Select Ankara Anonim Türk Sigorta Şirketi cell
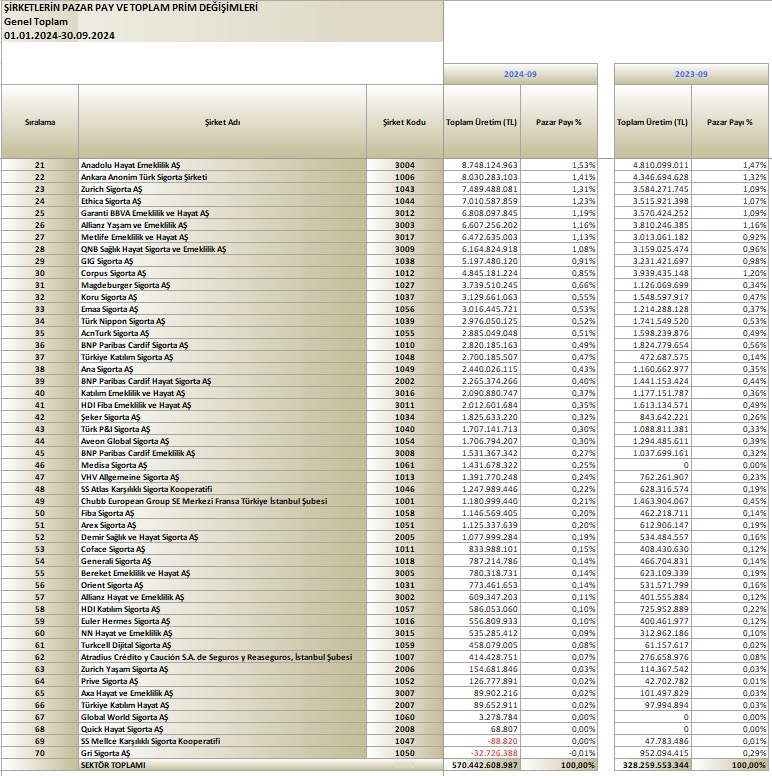The width and height of the screenshot is (772, 776). [x=222, y=177]
